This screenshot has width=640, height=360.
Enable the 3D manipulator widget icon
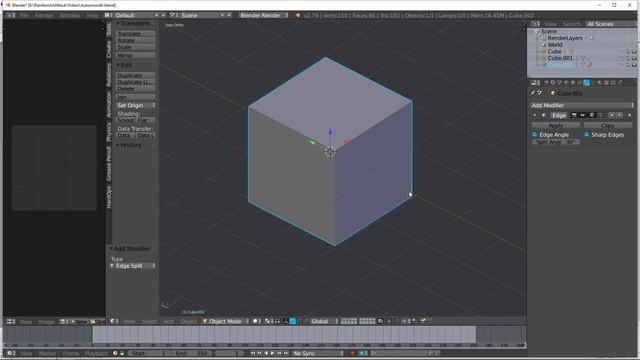coord(286,322)
